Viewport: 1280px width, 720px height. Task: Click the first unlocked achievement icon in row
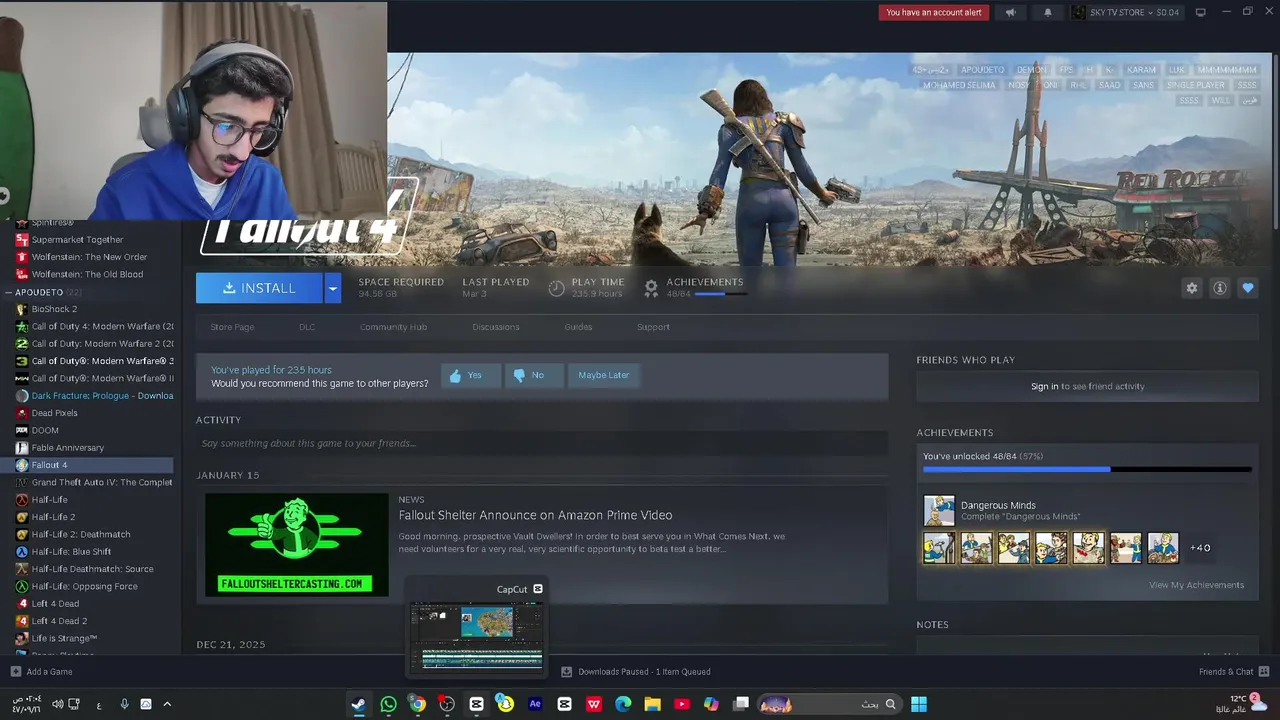[x=939, y=548]
